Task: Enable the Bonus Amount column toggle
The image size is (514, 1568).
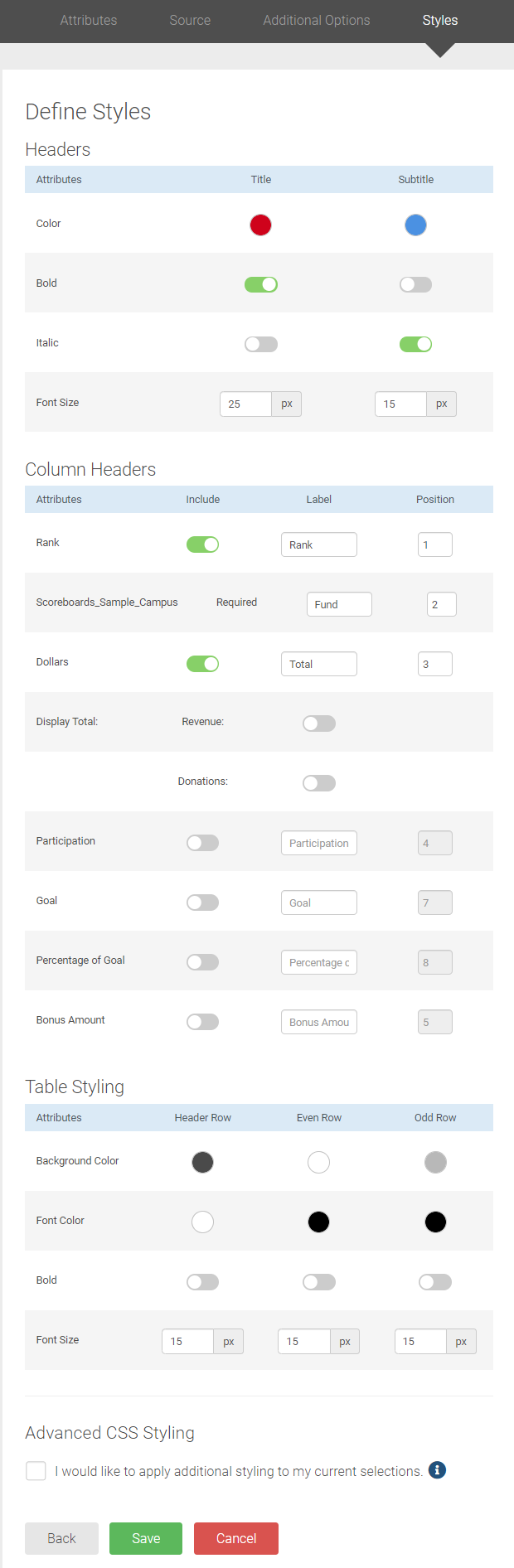Action: click(202, 1021)
